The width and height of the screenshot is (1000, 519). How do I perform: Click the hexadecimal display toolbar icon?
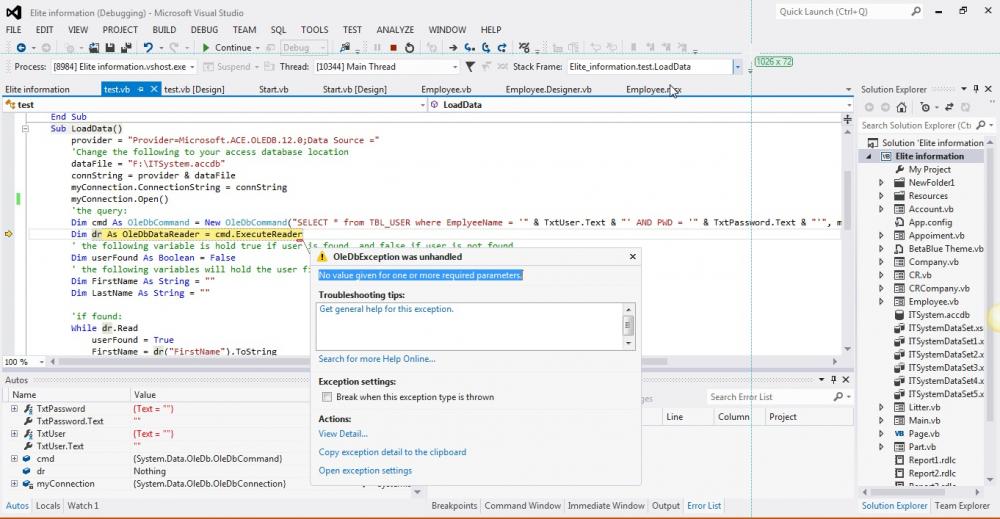click(x=524, y=48)
